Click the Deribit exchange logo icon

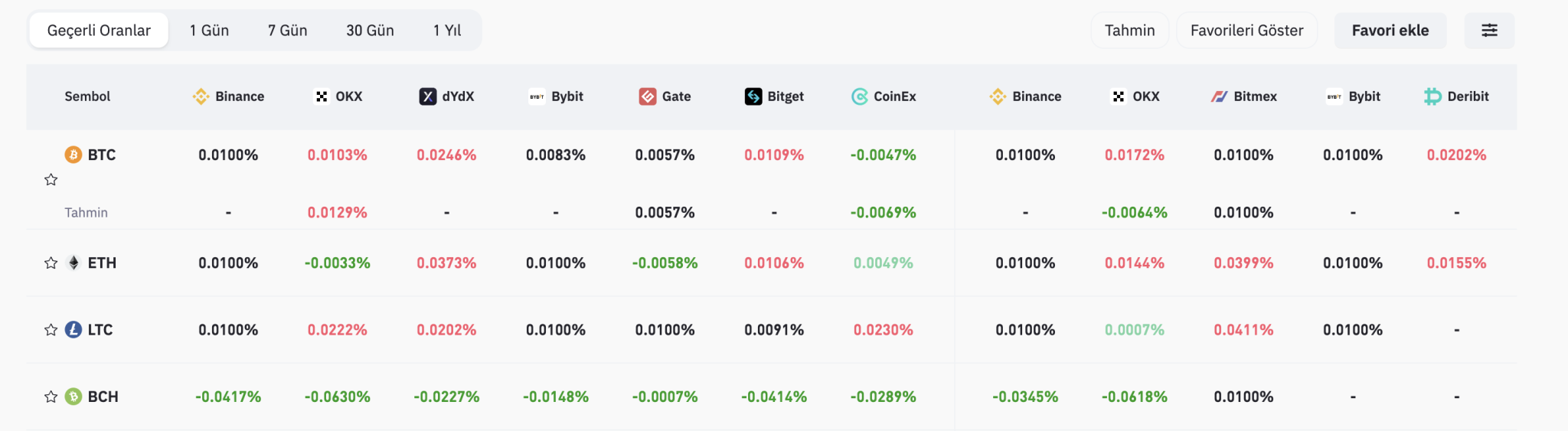[x=1432, y=96]
